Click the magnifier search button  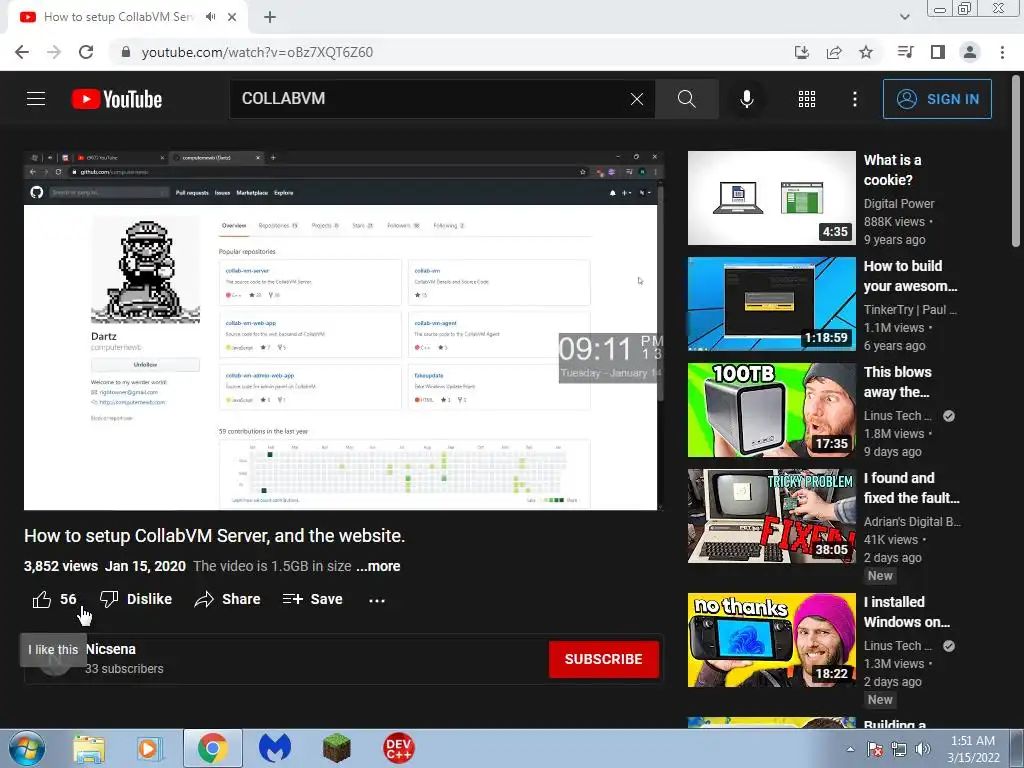[686, 99]
